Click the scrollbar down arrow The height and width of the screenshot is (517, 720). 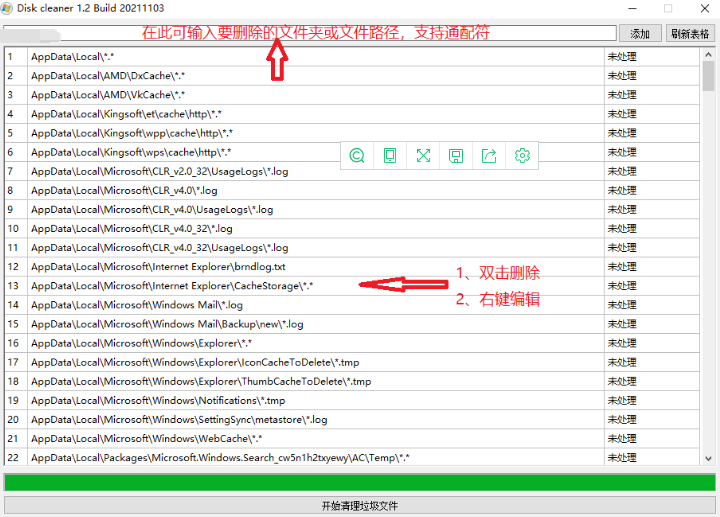[x=708, y=458]
